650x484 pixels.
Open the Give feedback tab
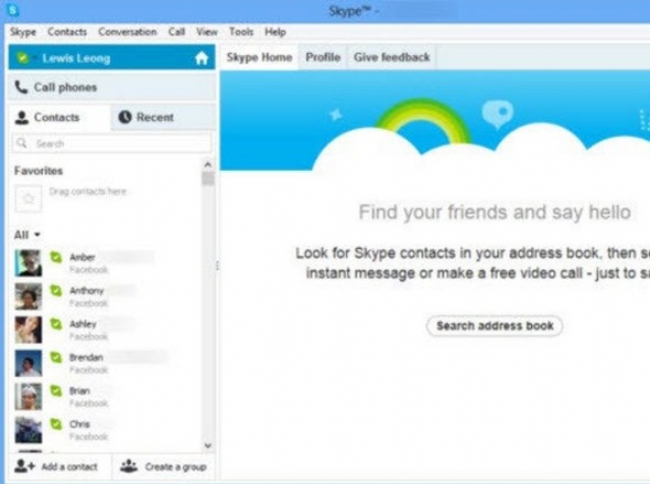(392, 57)
